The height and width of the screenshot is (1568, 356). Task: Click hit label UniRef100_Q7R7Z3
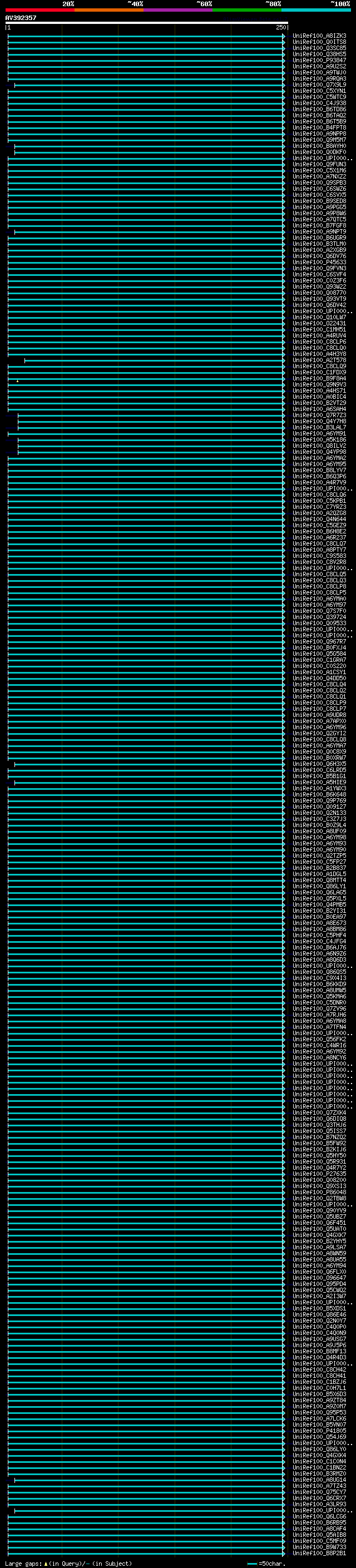pos(319,415)
